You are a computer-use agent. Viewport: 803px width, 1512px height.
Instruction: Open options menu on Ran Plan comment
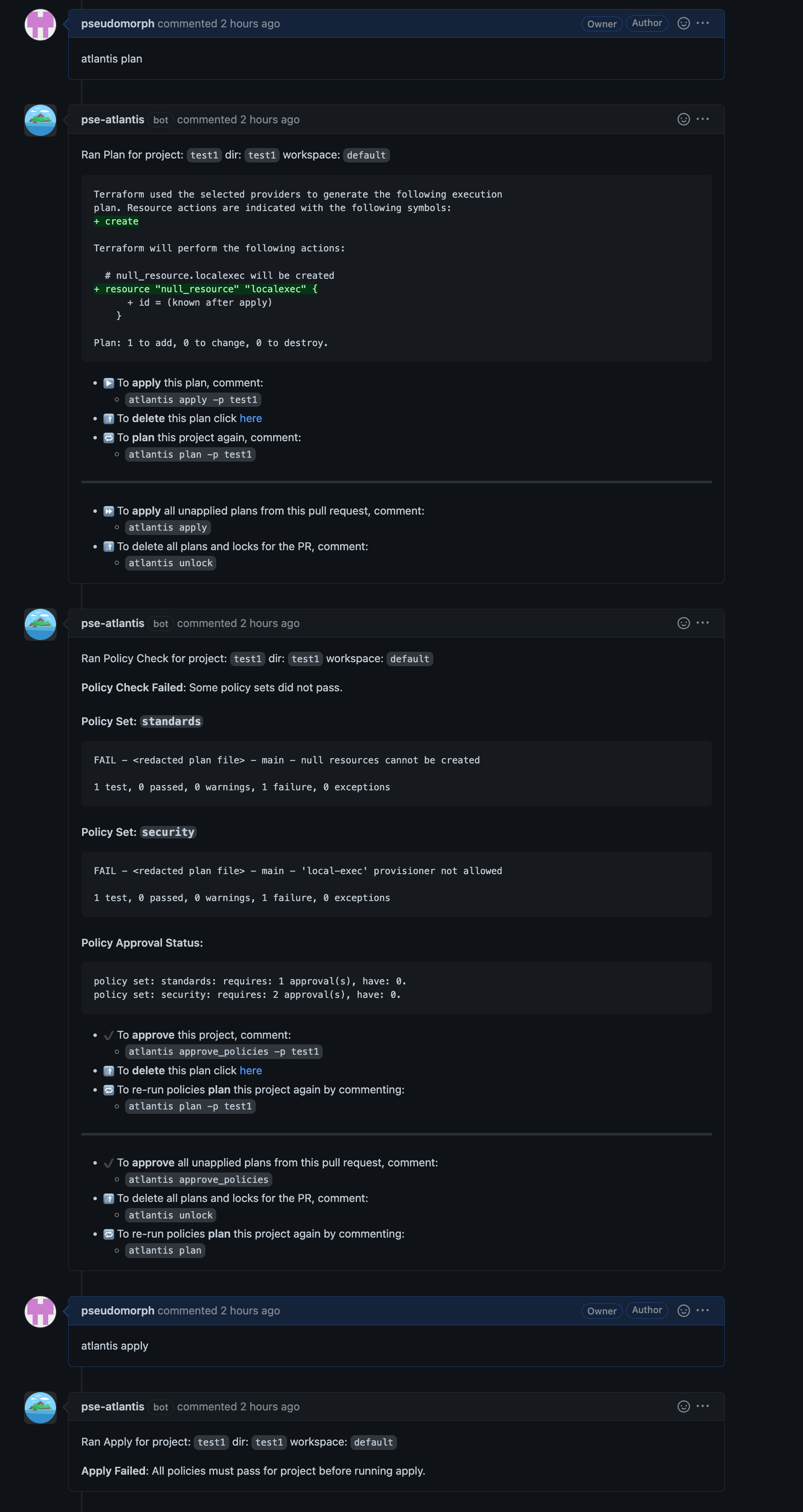coord(703,119)
